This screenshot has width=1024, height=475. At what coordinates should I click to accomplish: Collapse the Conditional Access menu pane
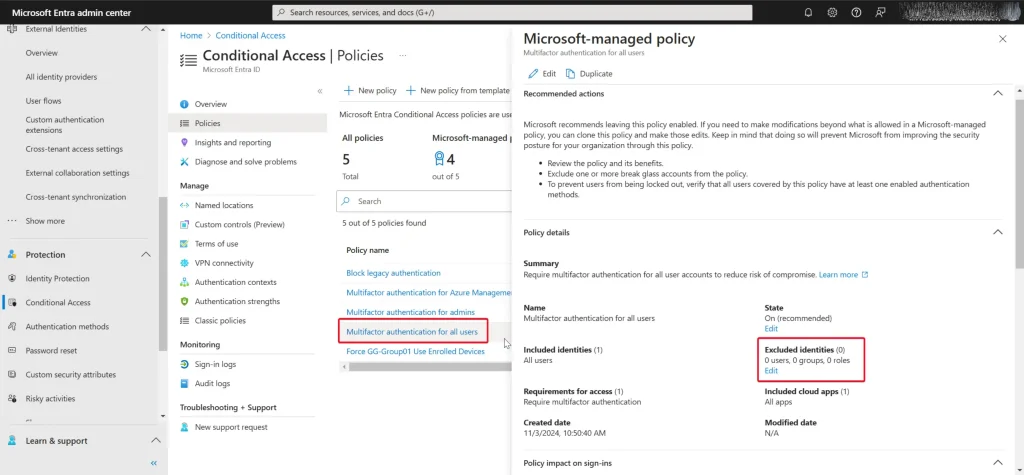click(x=320, y=91)
